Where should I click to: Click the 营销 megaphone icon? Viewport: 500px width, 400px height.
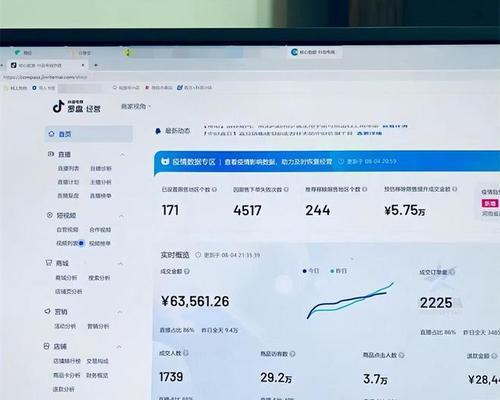[47, 311]
